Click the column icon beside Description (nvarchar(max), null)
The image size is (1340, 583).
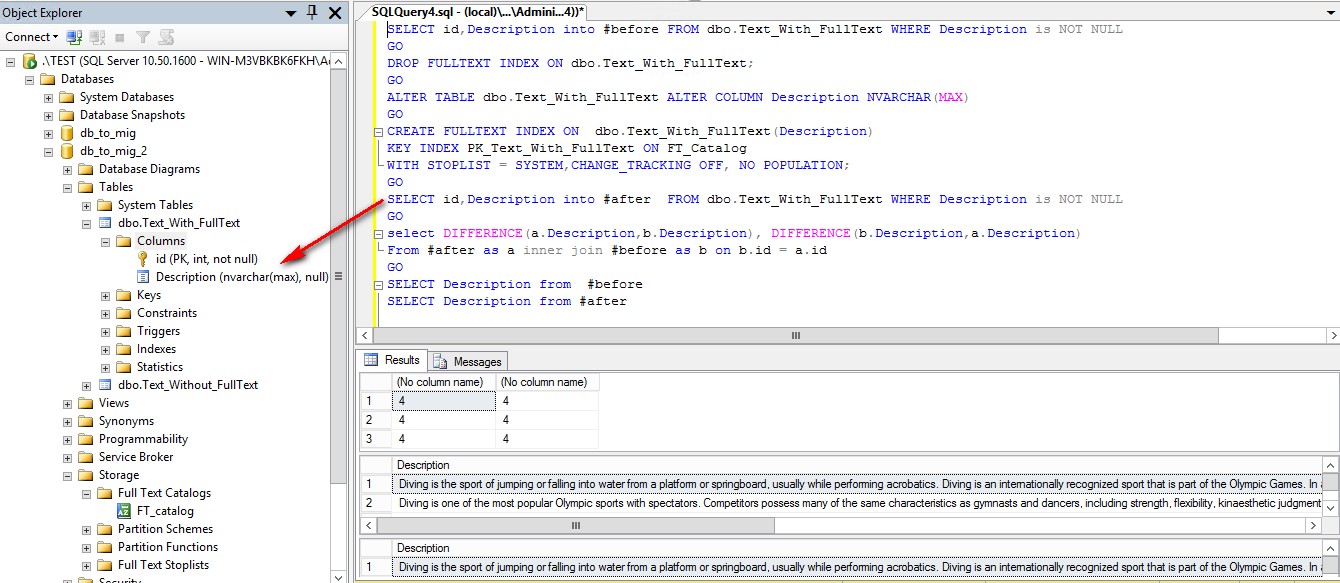coord(143,277)
